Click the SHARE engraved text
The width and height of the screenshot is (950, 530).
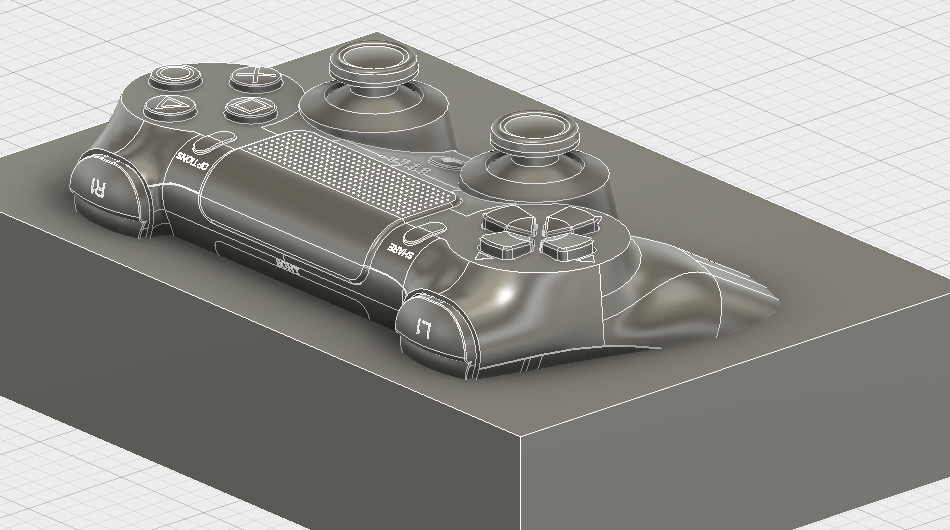400,252
